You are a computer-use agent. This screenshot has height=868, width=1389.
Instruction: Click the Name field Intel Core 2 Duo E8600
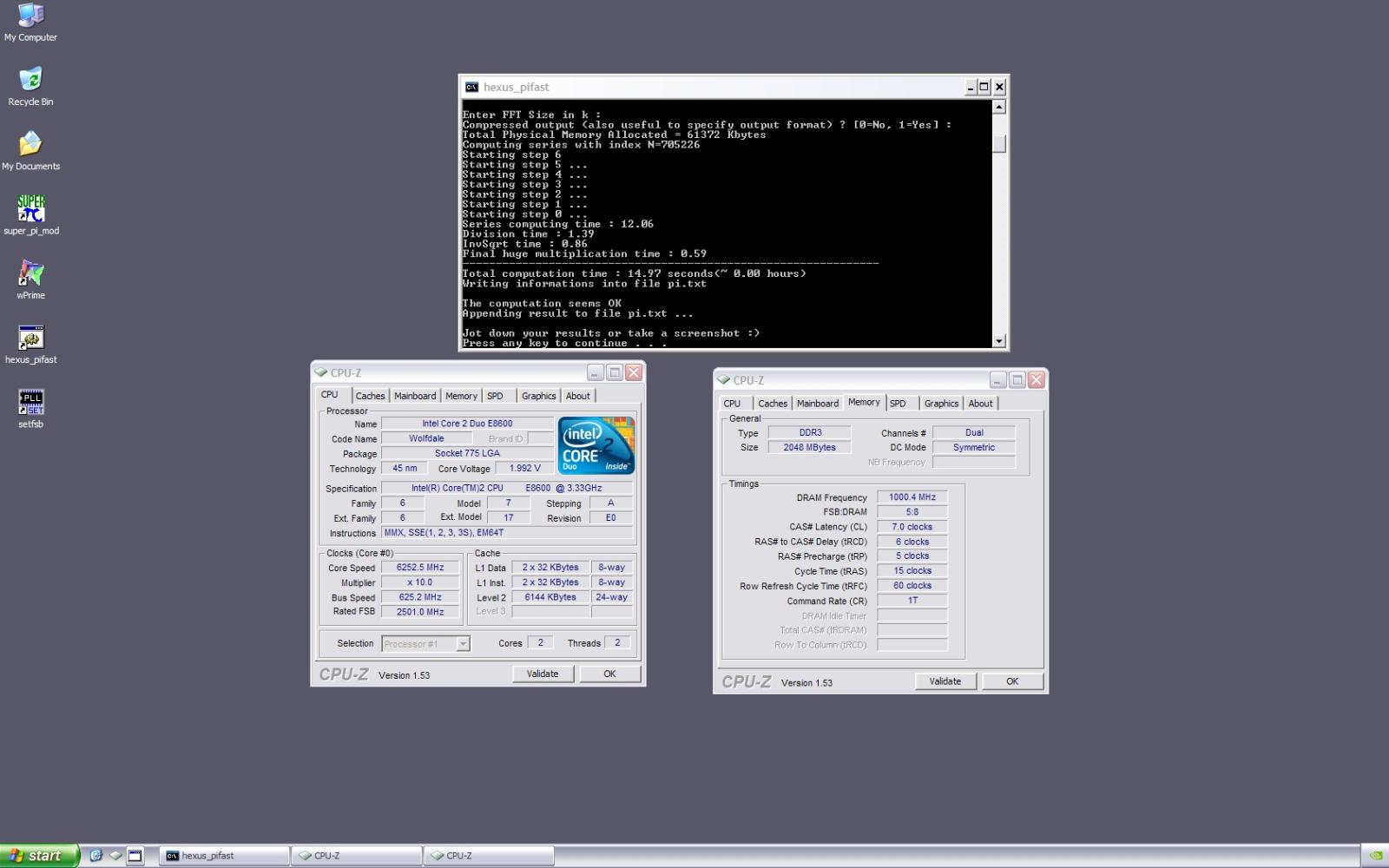(467, 424)
